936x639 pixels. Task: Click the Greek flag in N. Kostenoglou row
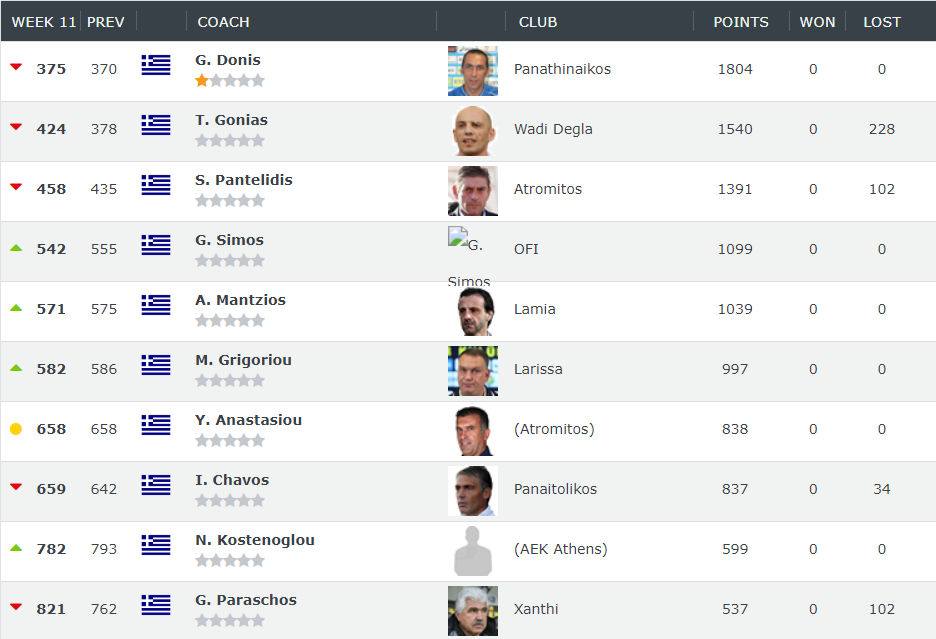coord(156,545)
